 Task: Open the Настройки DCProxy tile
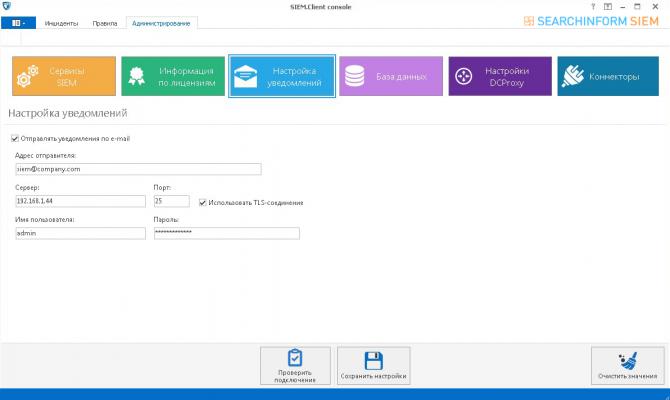pyautogui.click(x=500, y=76)
